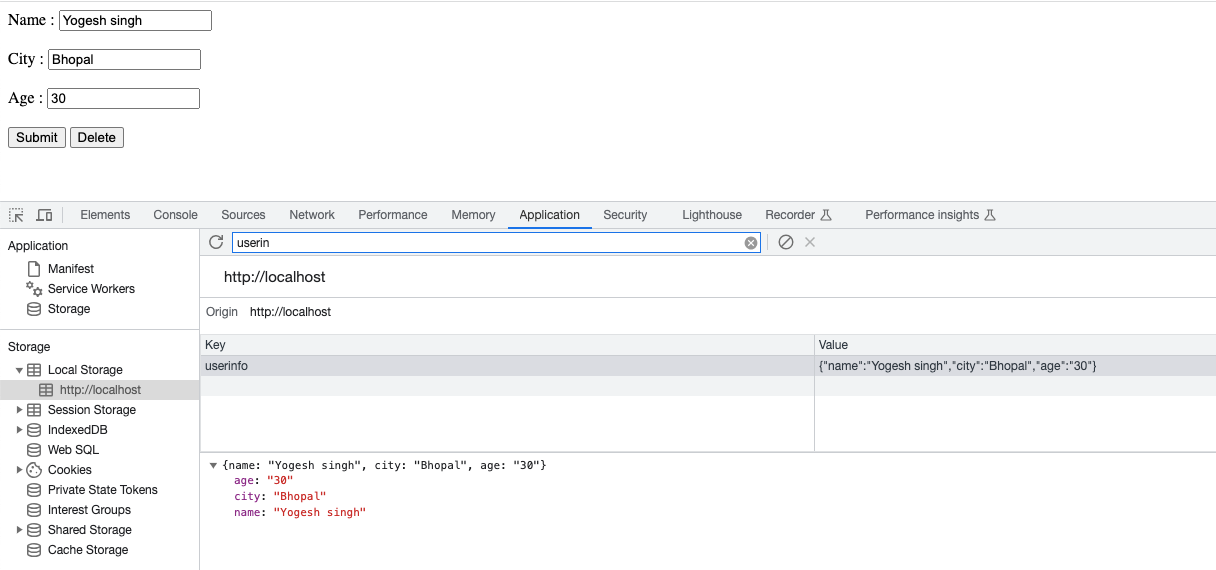Switch to the Lighthouse tab
Screen dimensions: 1216x570
pos(712,215)
